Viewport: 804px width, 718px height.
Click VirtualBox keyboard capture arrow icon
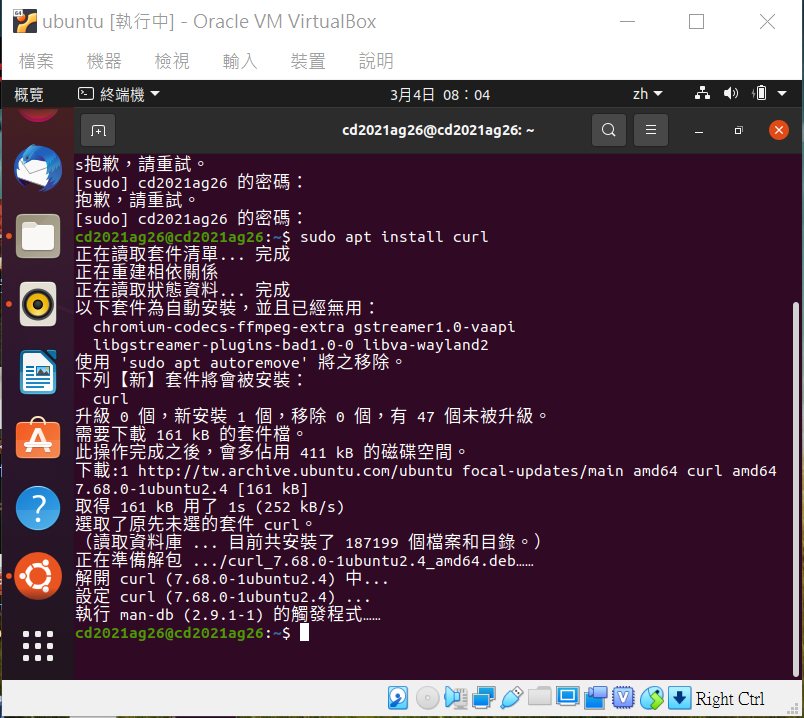pyautogui.click(x=679, y=698)
